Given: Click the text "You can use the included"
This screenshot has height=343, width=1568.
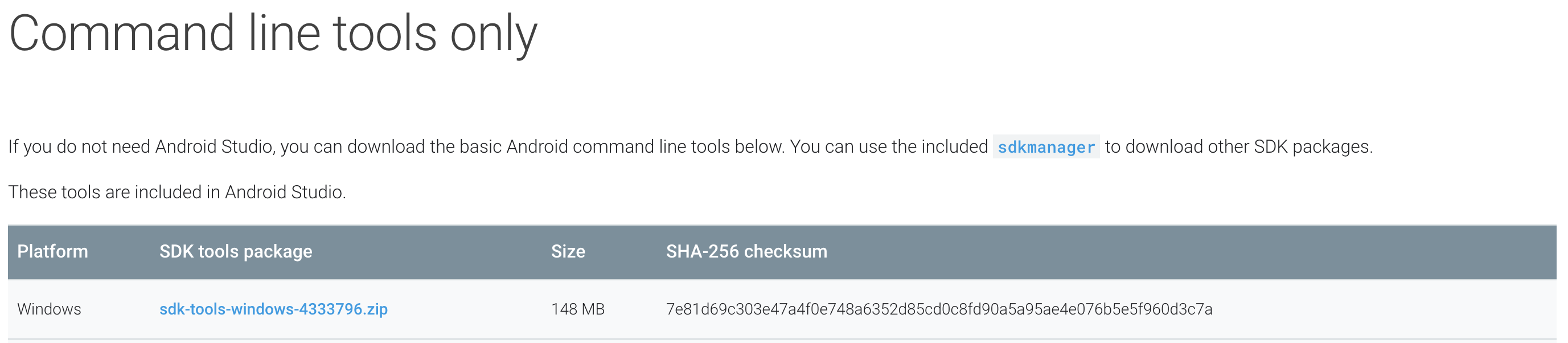Looking at the screenshot, I should click(889, 147).
